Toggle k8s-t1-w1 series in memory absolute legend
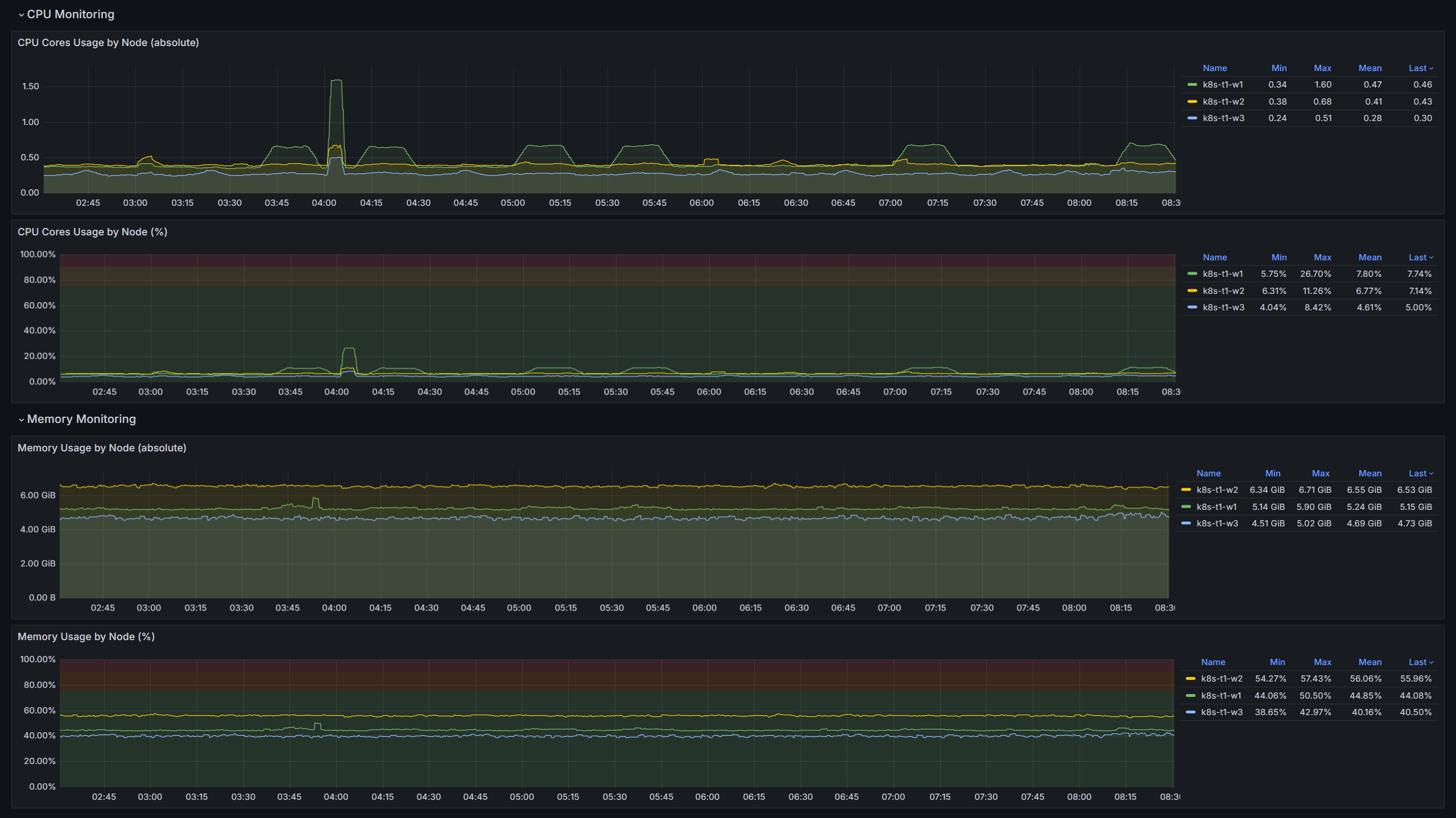The width and height of the screenshot is (1456, 818). 1216,507
